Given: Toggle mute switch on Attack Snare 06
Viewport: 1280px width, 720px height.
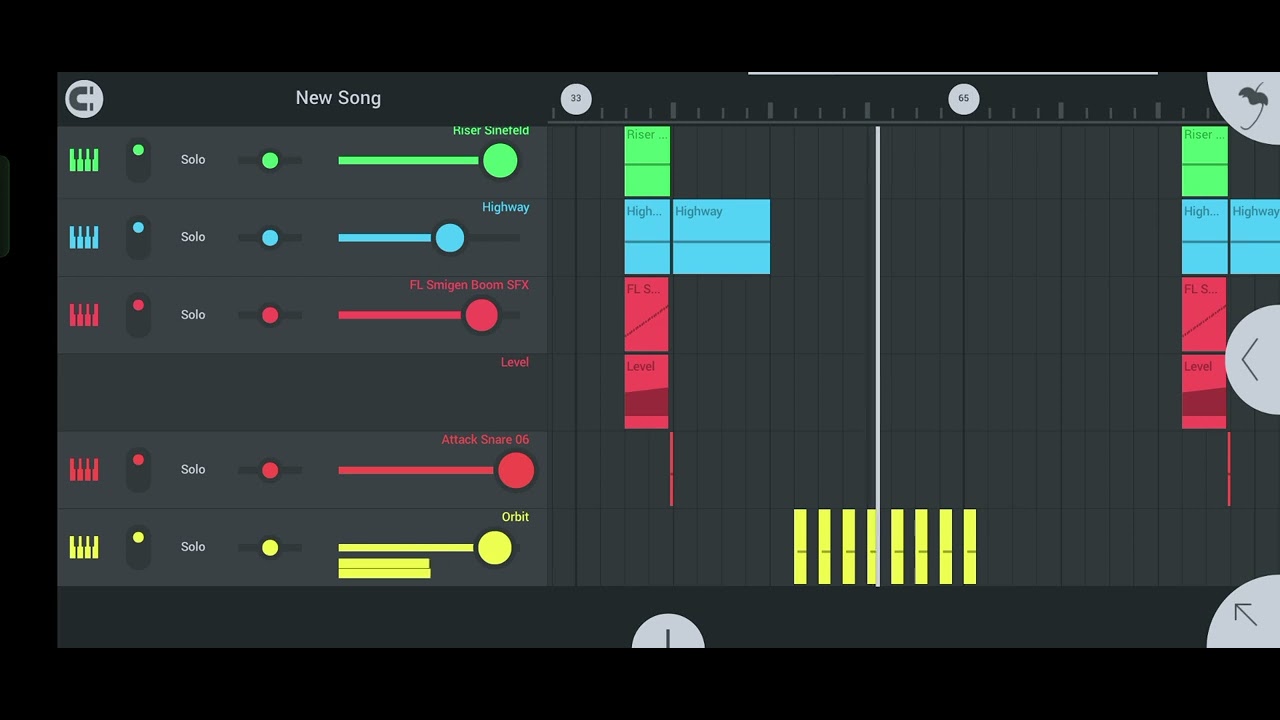Looking at the screenshot, I should tap(138, 470).
